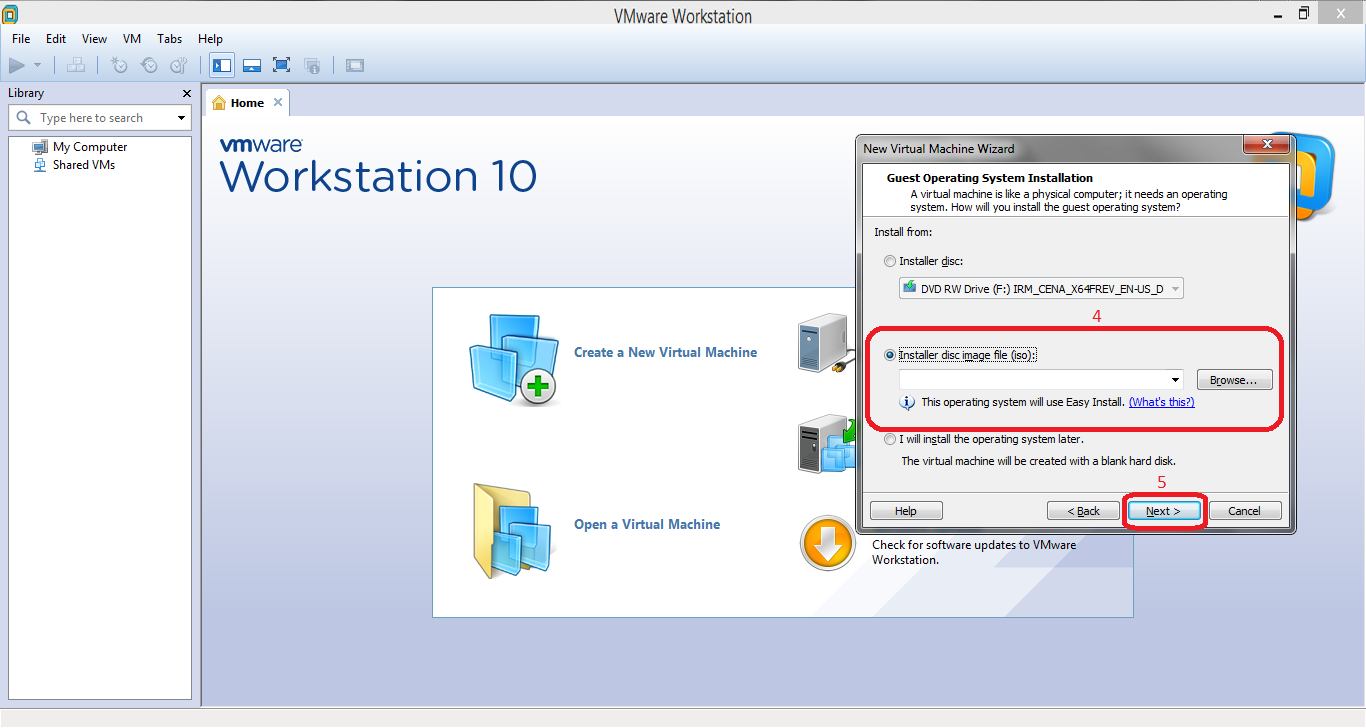The width and height of the screenshot is (1366, 728).
Task: Click 'Check for software updates to VMware Workstation' text
Action: point(974,552)
